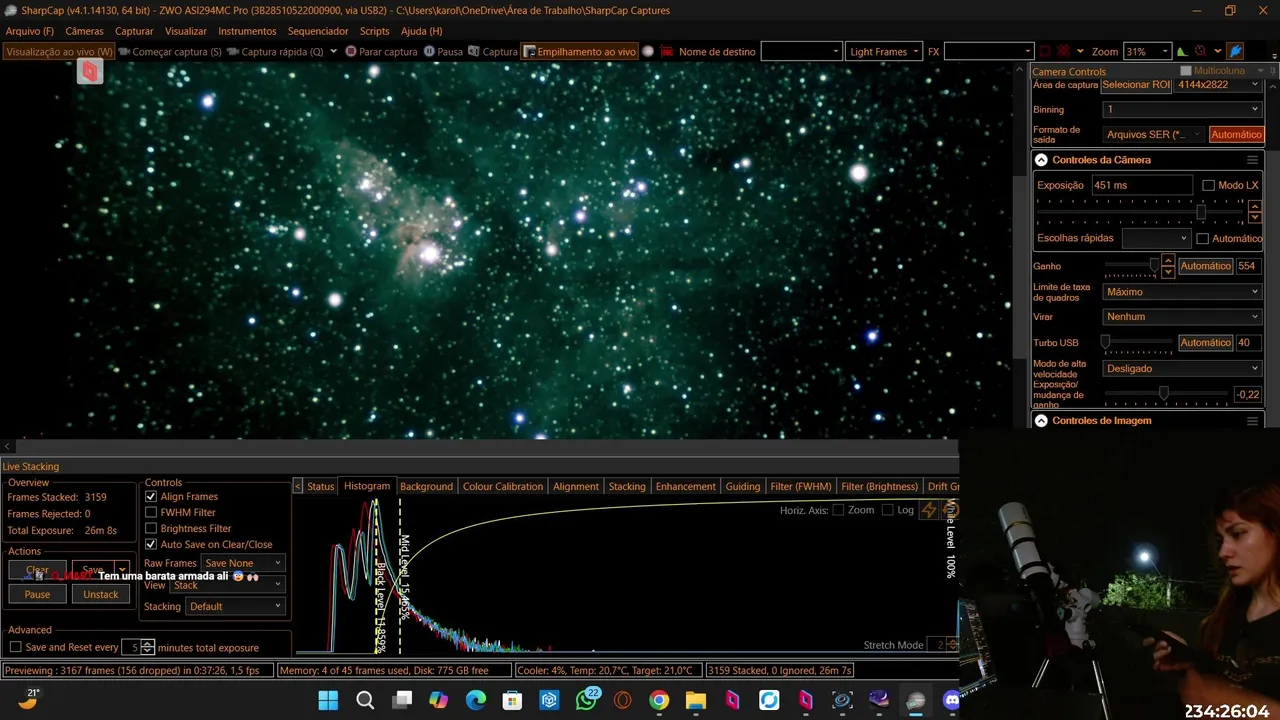This screenshot has width=1280, height=720.
Task: Open the Instrumentos menu
Action: [x=247, y=31]
